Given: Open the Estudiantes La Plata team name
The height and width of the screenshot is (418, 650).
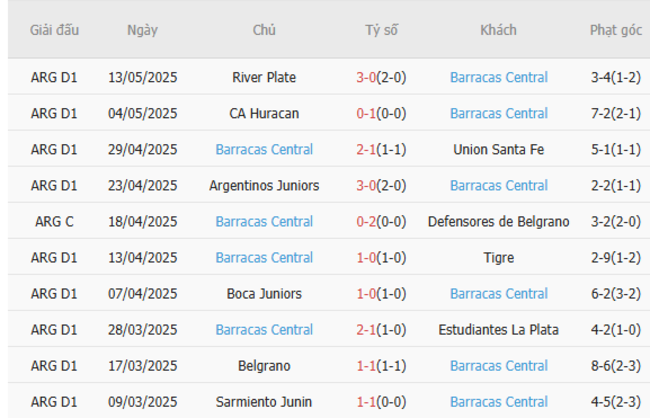Looking at the screenshot, I should [498, 329].
